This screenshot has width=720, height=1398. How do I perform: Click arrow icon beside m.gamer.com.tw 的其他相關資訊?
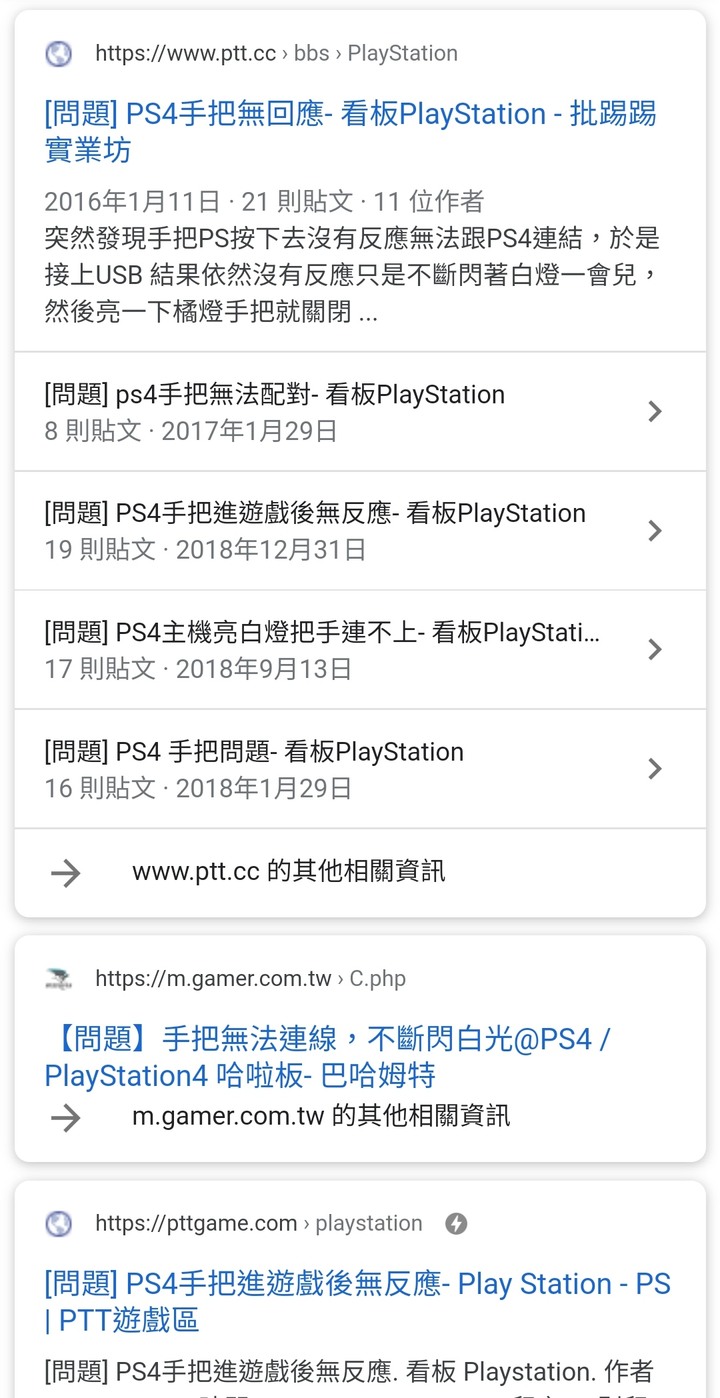pyautogui.click(x=66, y=1116)
